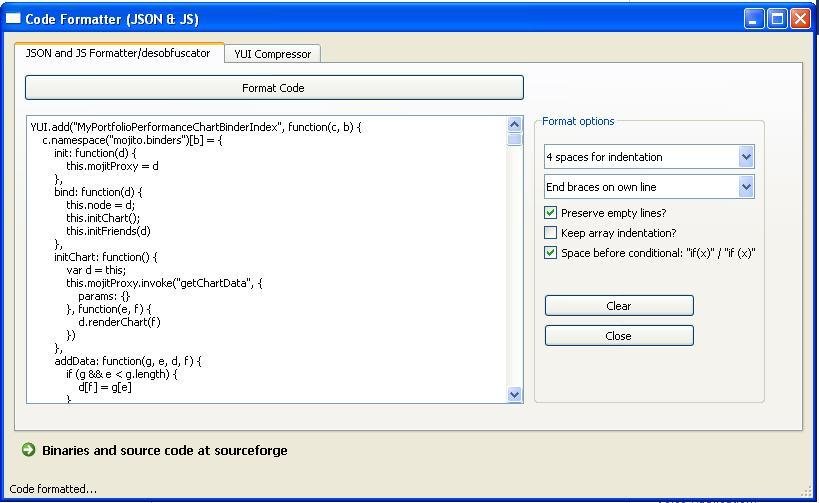Toggle Preserve empty lines checkbox
The height and width of the screenshot is (503, 819).
click(x=551, y=213)
